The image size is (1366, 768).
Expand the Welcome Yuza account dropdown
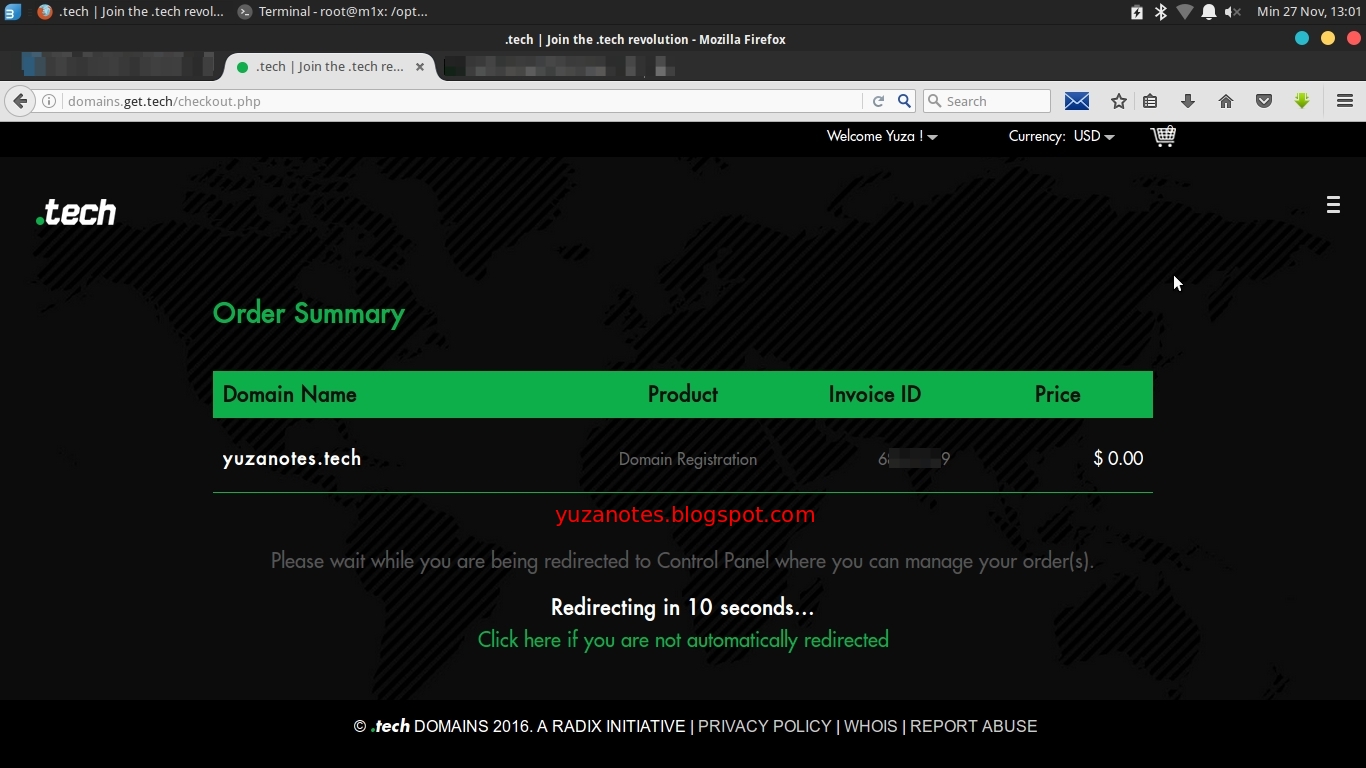882,136
